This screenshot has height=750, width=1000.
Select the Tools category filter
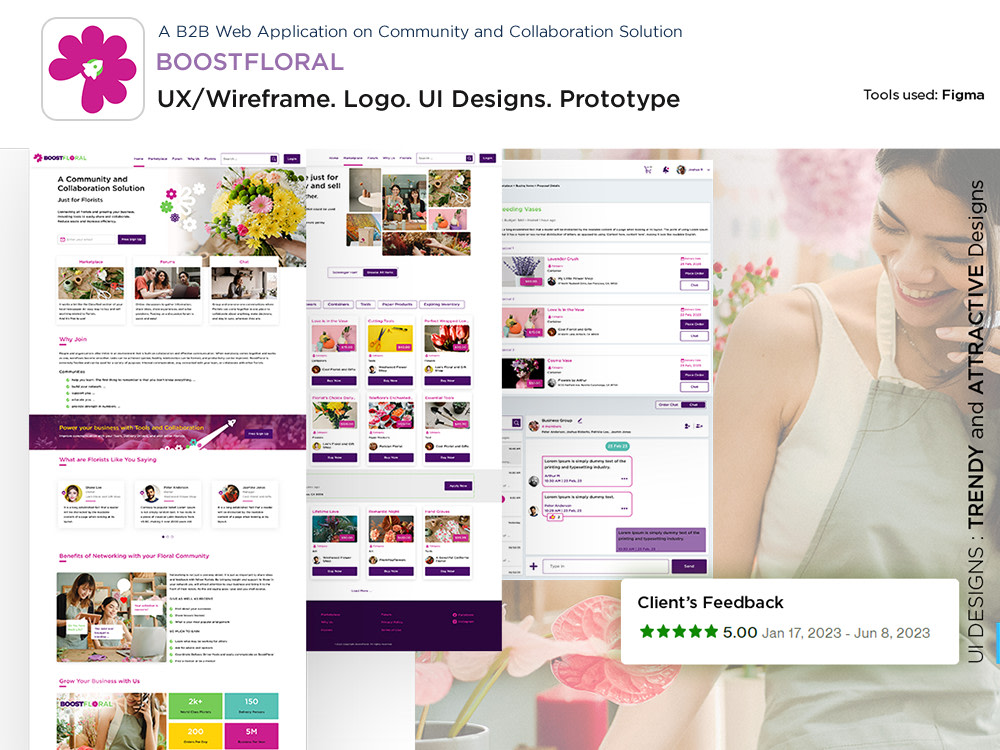pyautogui.click(x=365, y=304)
